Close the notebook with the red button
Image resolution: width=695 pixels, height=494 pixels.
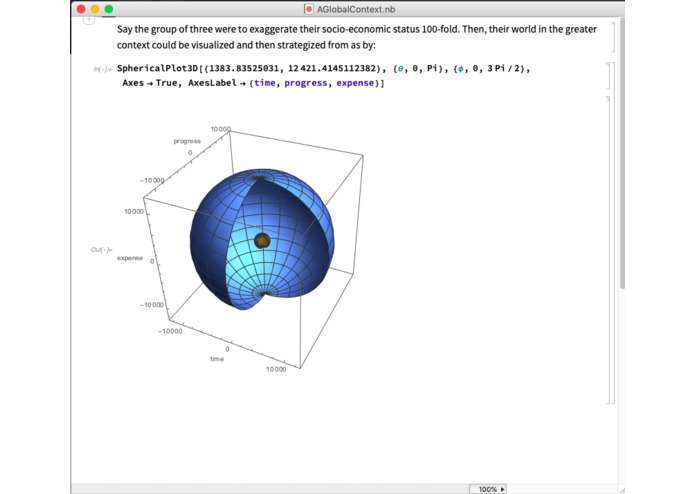81,9
